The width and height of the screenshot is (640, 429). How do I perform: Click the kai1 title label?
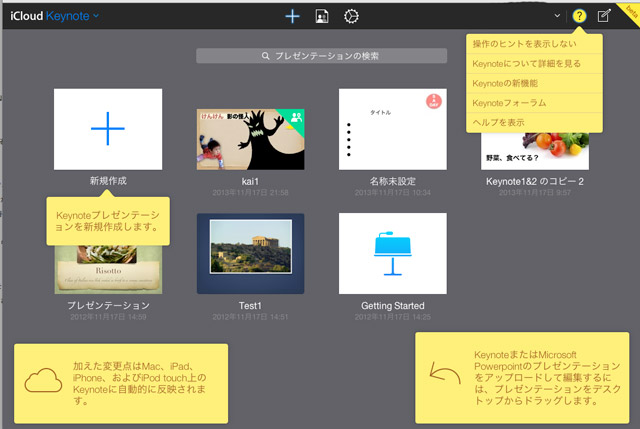(x=250, y=181)
